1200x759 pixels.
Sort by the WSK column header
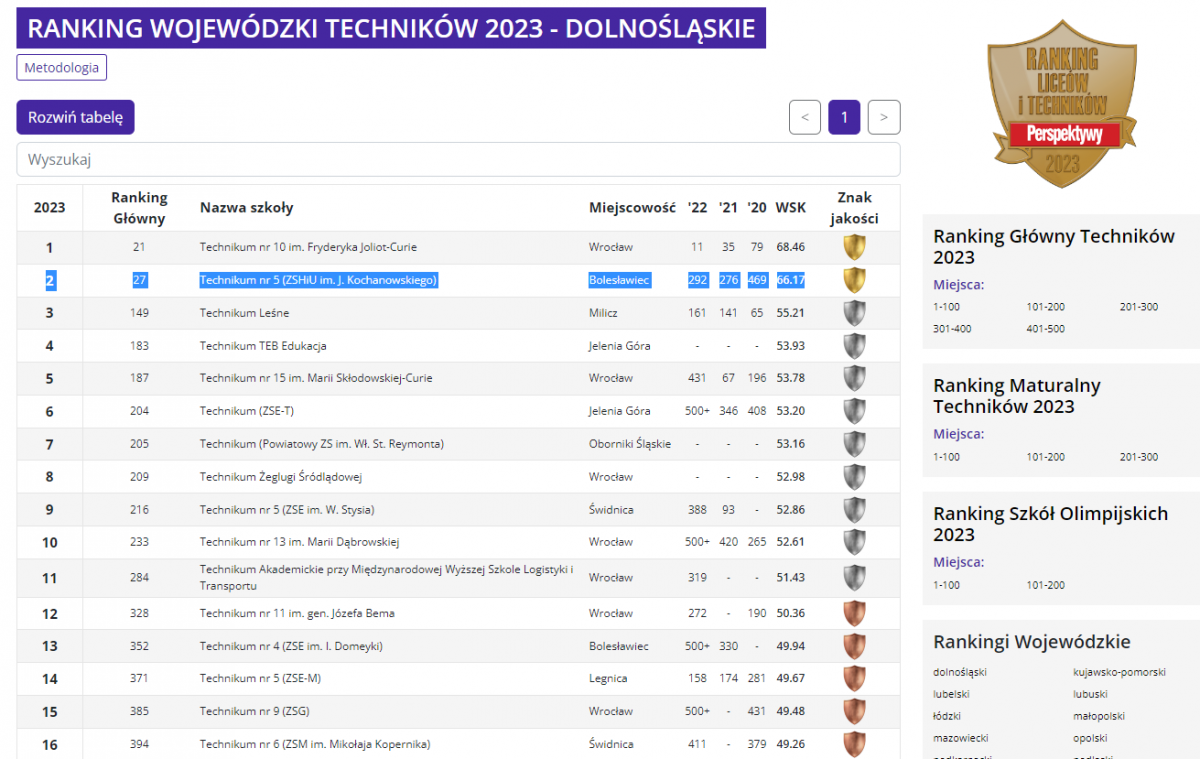tap(790, 207)
